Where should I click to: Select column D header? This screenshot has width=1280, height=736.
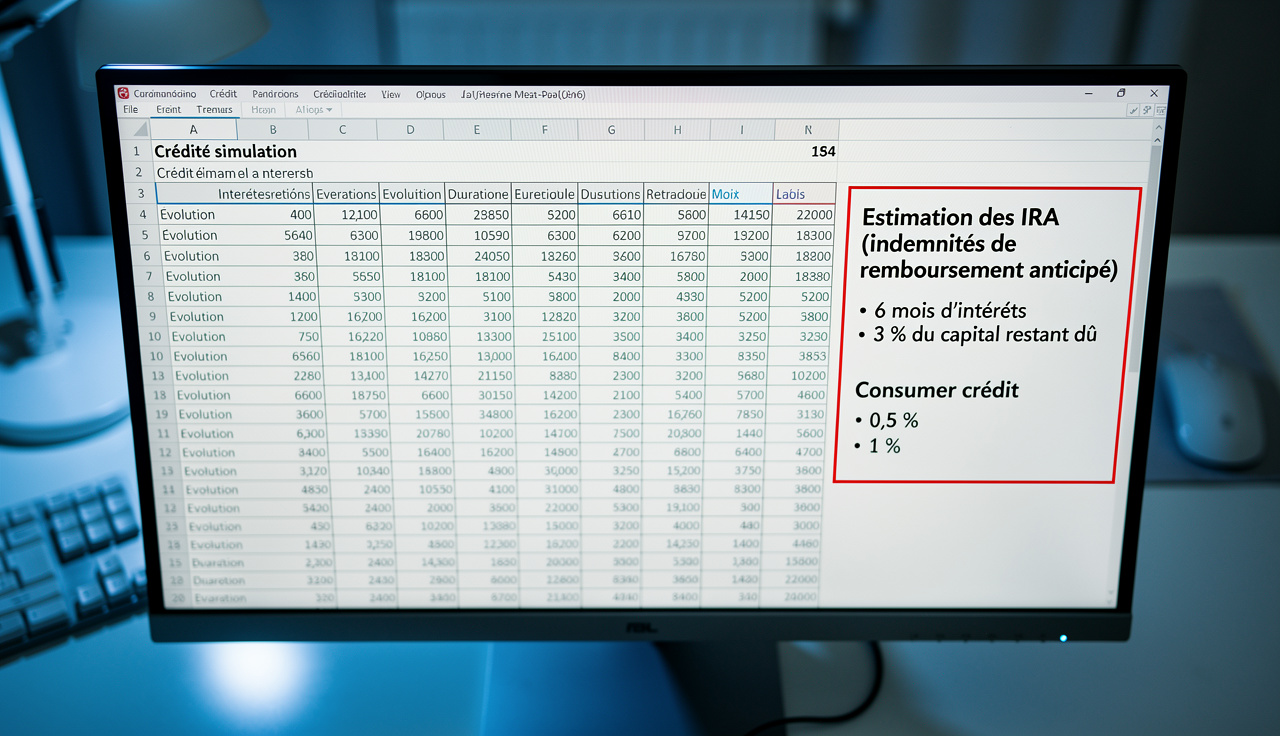click(410, 130)
